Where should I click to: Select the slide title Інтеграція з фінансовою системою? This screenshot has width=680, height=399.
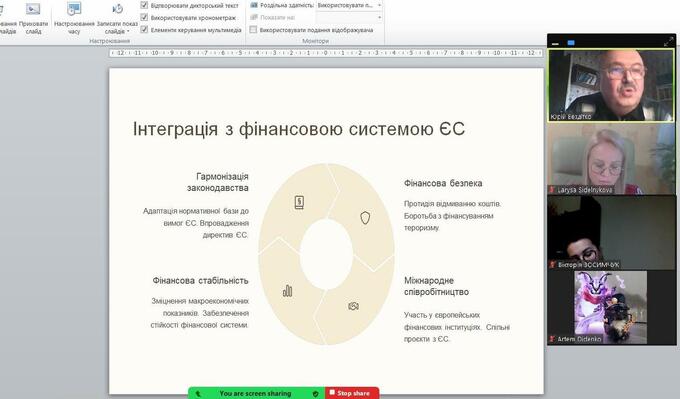281,129
